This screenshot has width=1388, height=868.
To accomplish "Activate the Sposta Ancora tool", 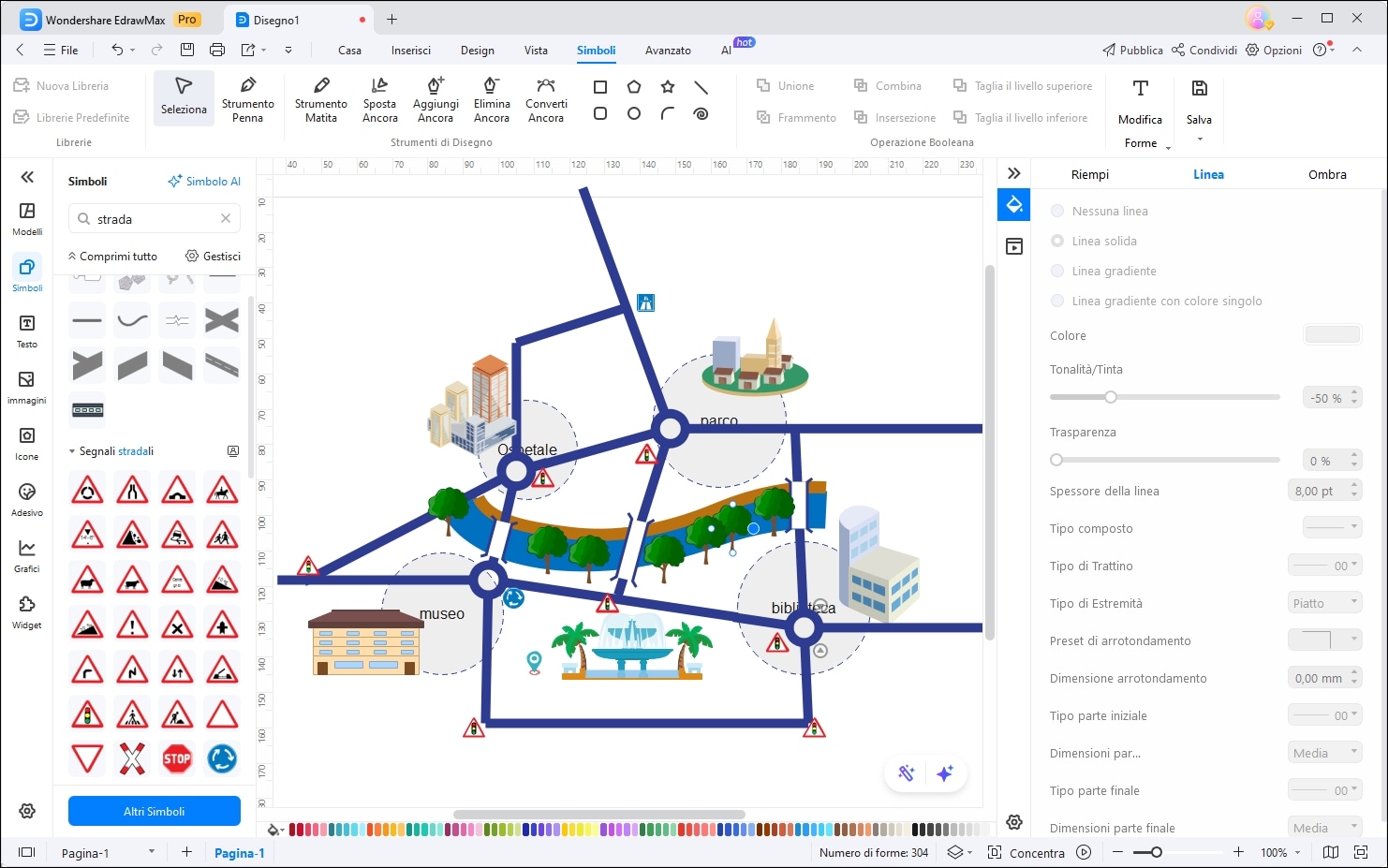I will pyautogui.click(x=379, y=98).
